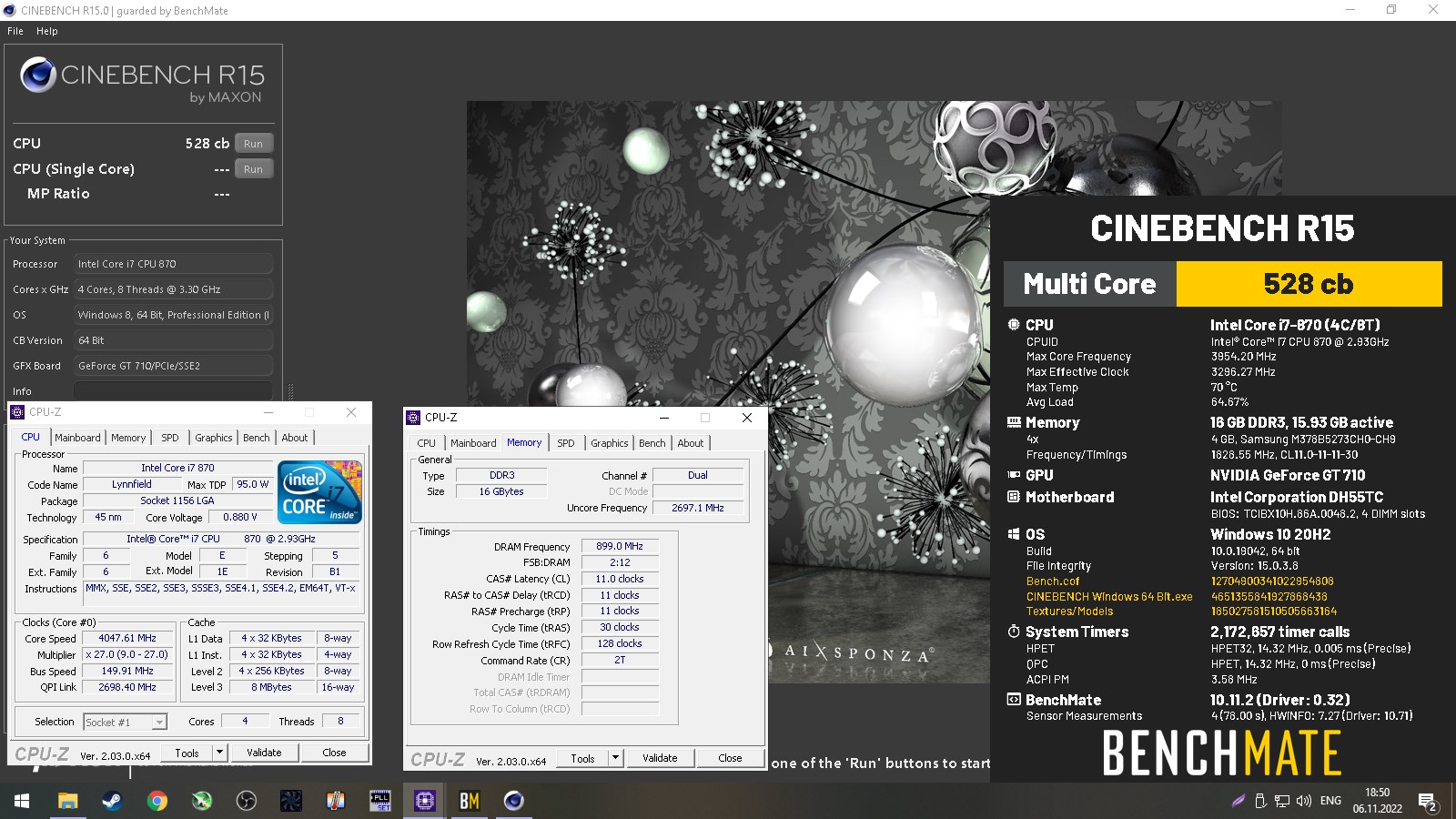Click the Code Name value Lynnfield
Image resolution: width=1456 pixels, height=819 pixels.
pos(132,484)
